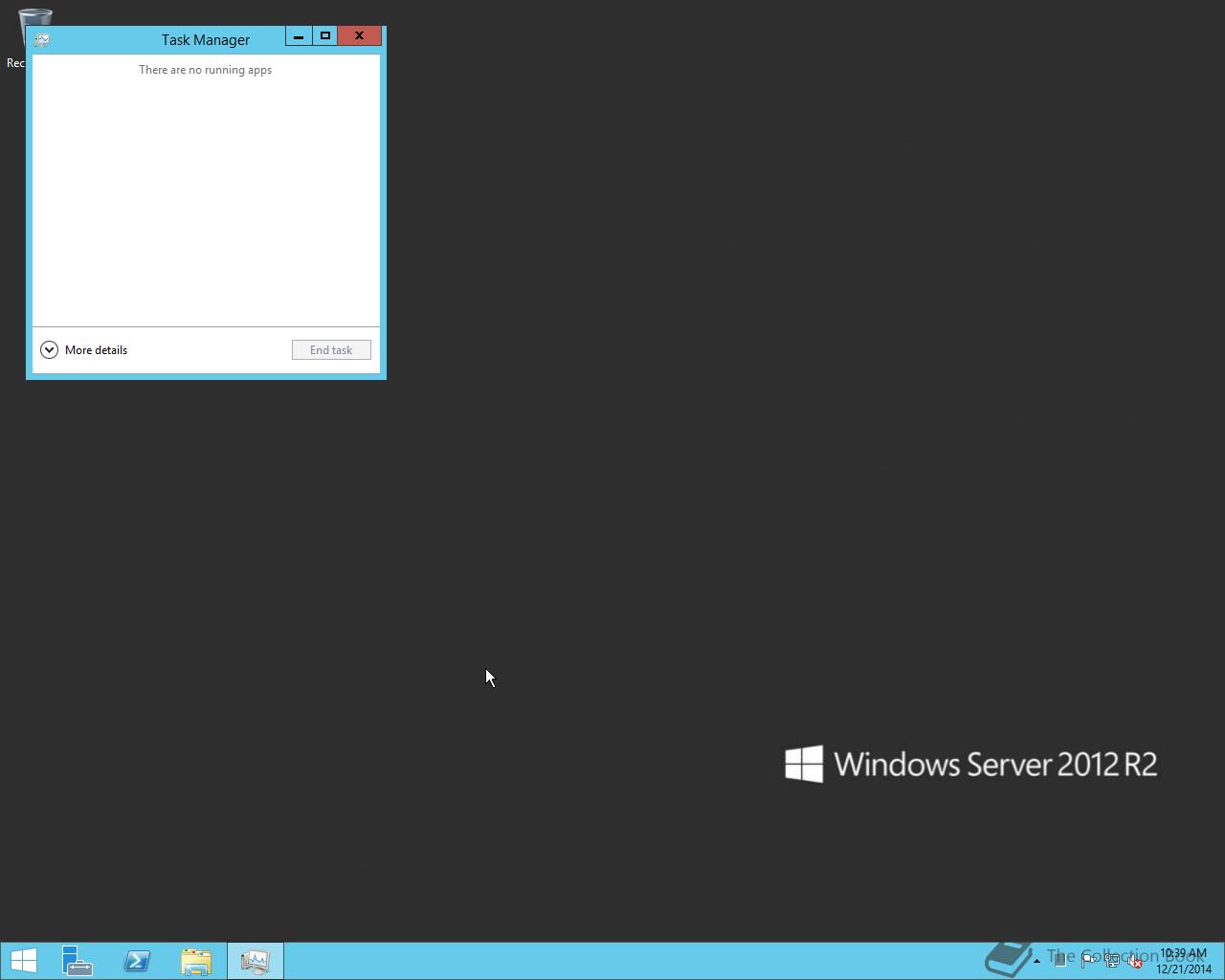Viewport: 1225px width, 980px height.
Task: Open the clock showing 10:39 AM
Action: coord(1183,961)
